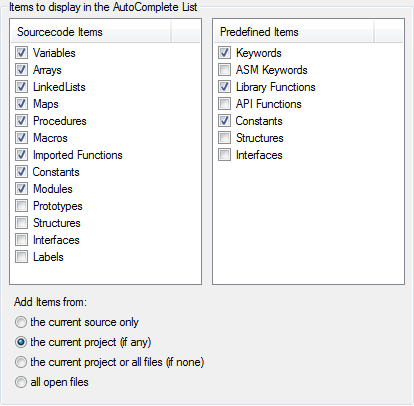Disable Arrays in Sourcecode Items
The image size is (414, 406).
(22, 70)
